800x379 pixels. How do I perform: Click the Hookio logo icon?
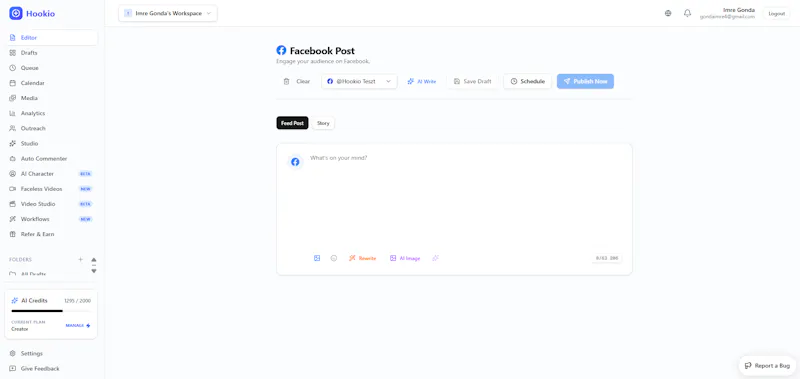pyautogui.click(x=16, y=13)
